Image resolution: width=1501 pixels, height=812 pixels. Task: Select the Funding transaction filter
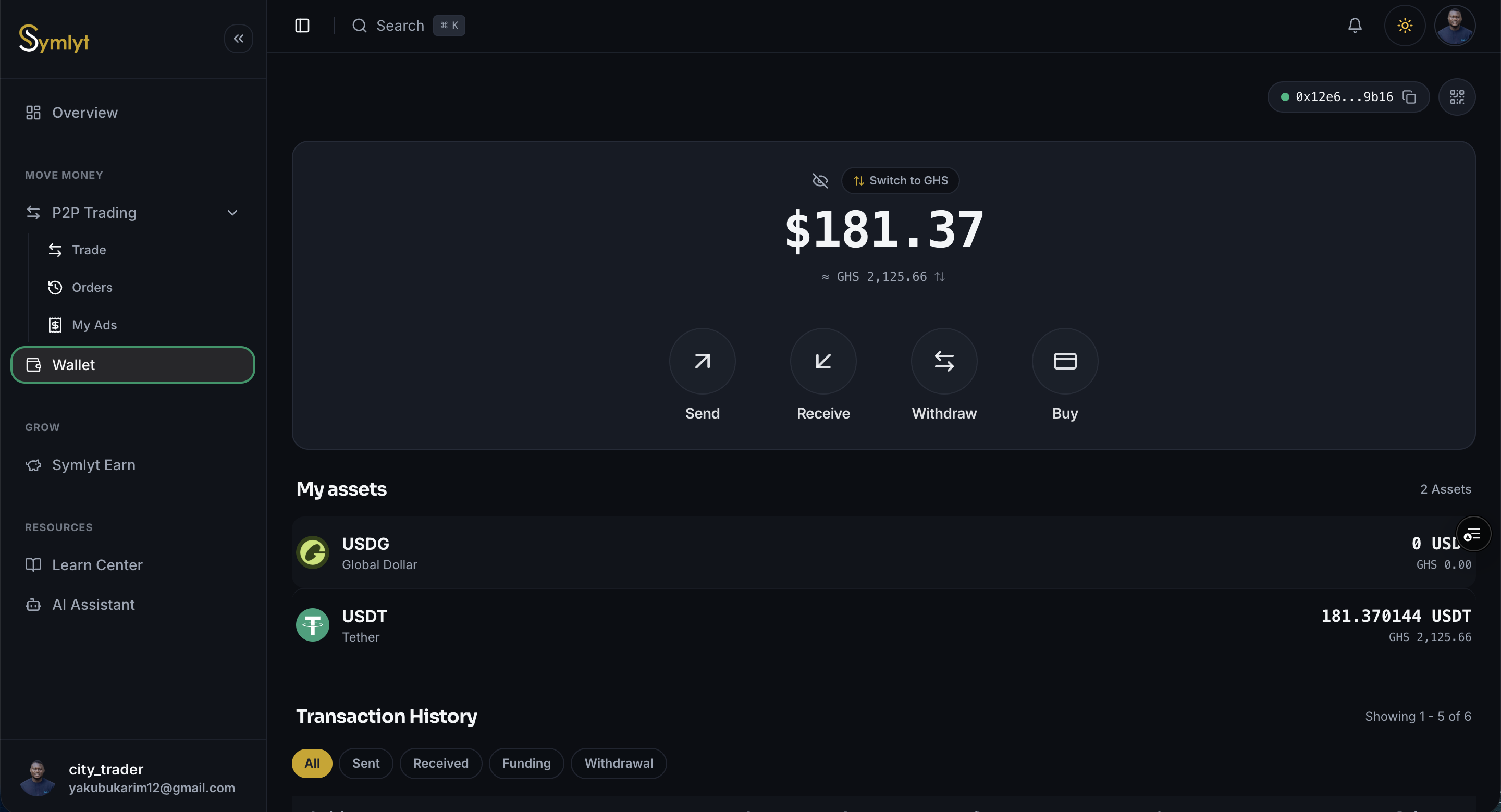tap(526, 763)
